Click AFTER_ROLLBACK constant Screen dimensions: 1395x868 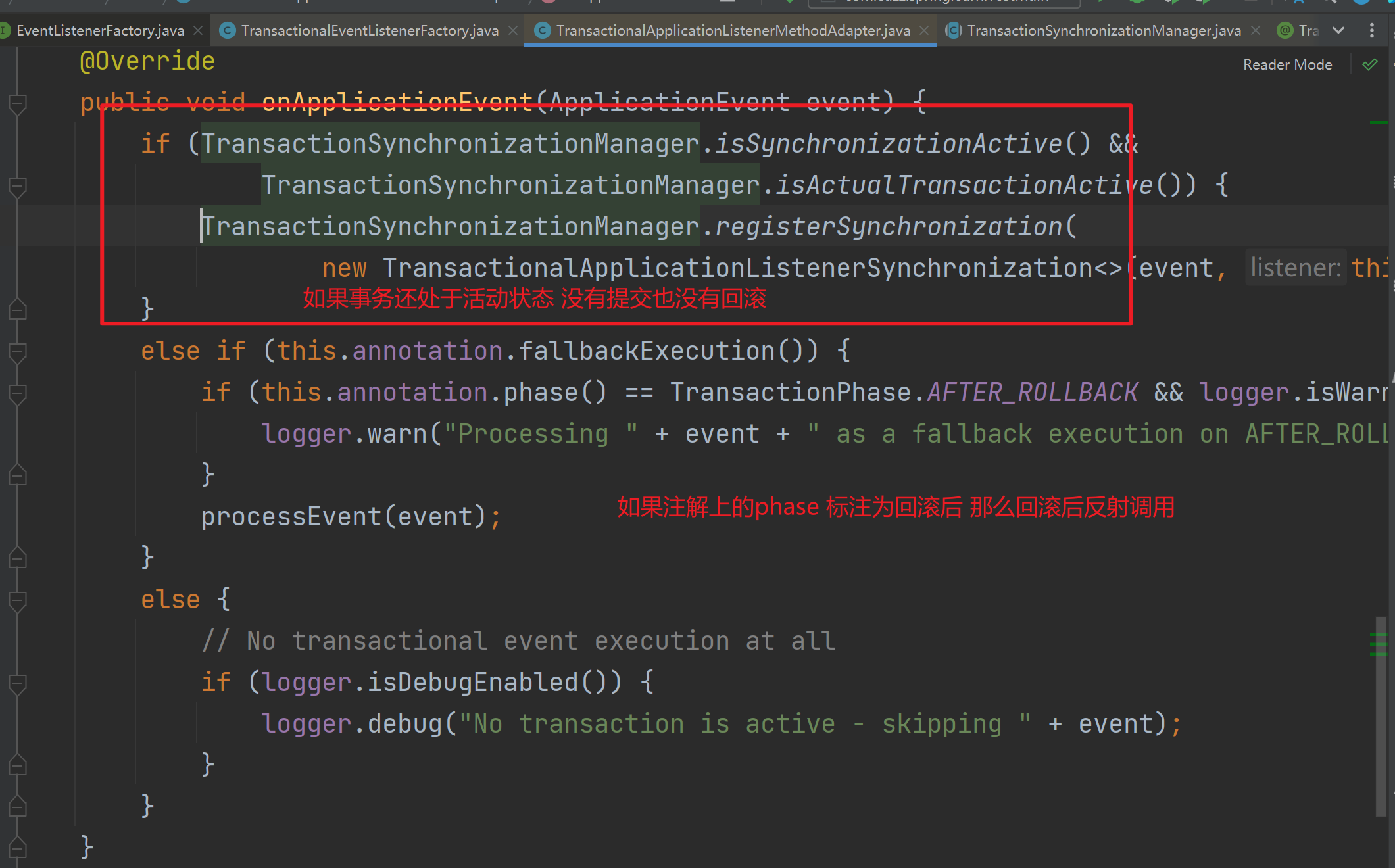pyautogui.click(x=1032, y=392)
